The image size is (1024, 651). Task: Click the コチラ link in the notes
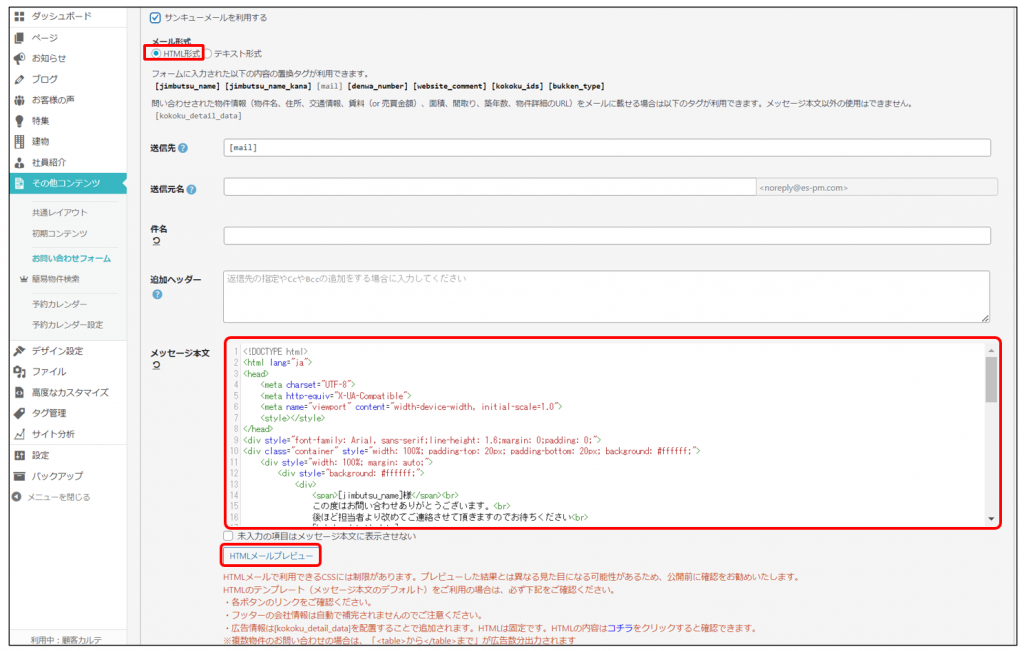[622, 628]
